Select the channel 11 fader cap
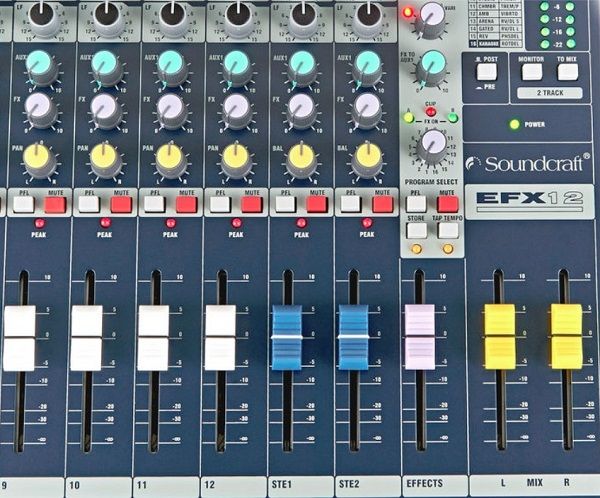Viewport: 600px width, 498px height. click(153, 338)
